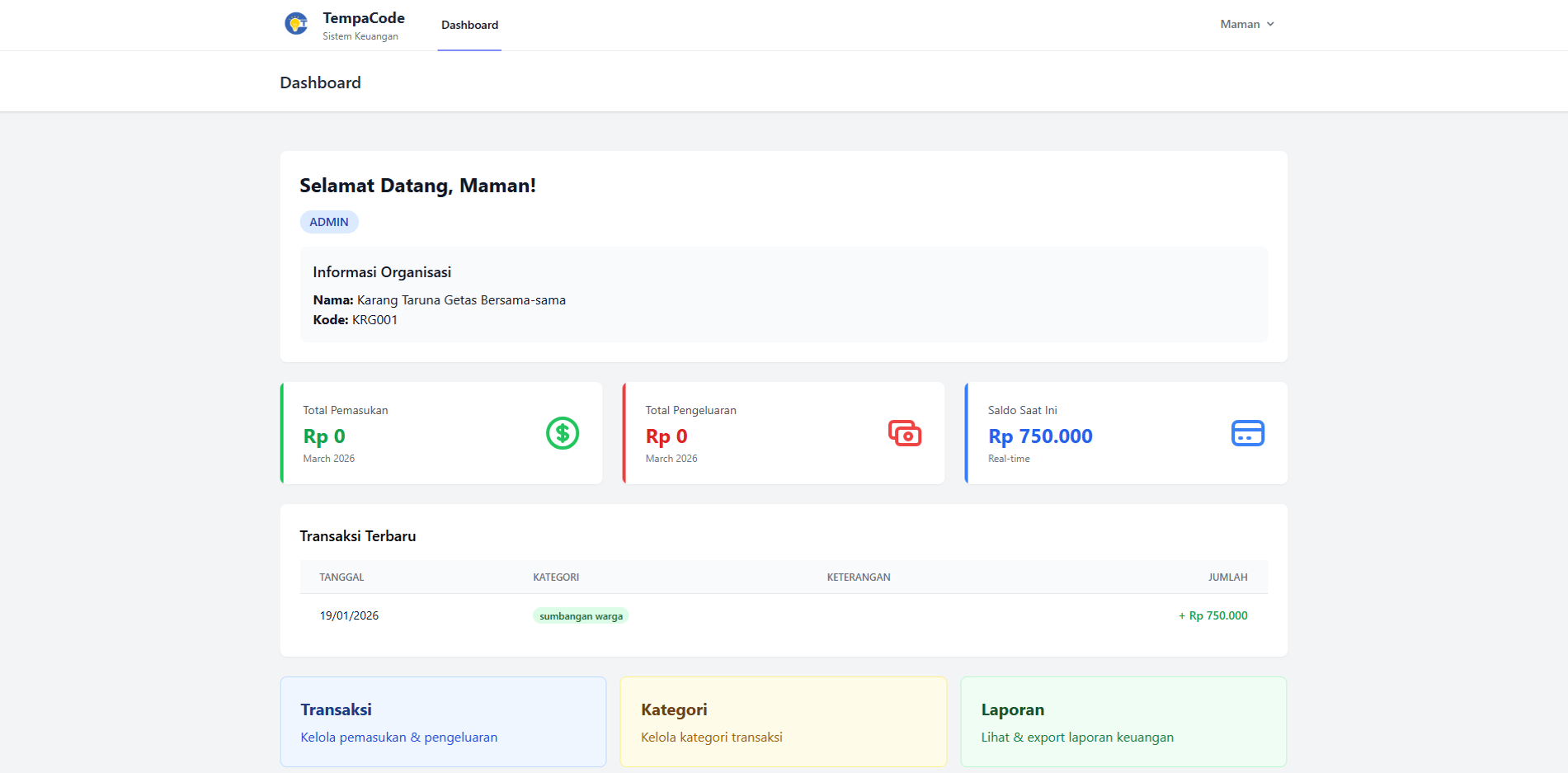Switch to the Dashboard navigation tab
This screenshot has width=1568, height=773.
[469, 25]
